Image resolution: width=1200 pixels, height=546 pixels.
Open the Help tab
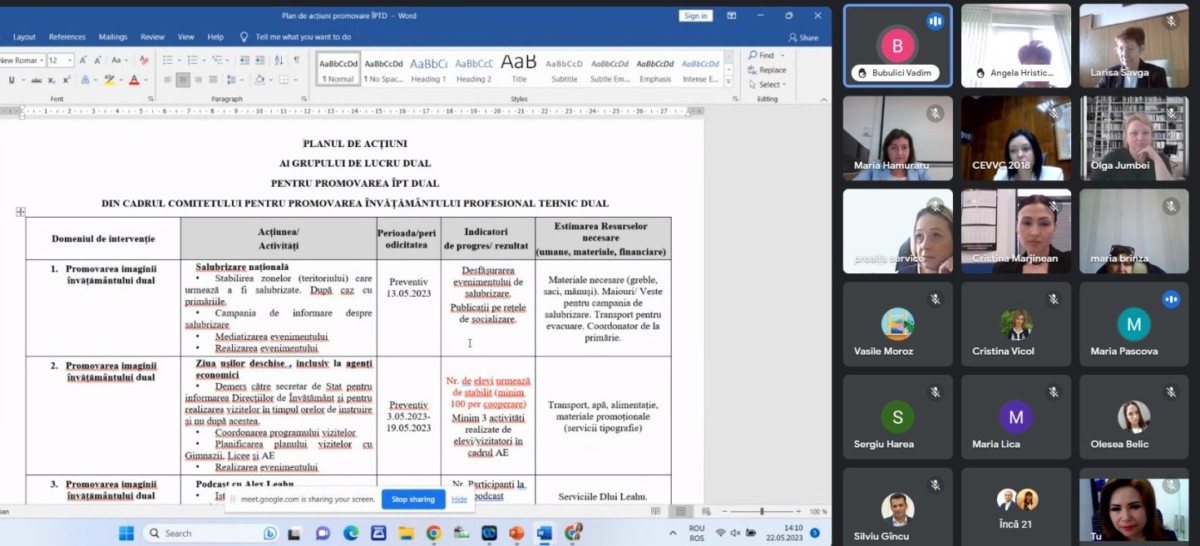pyautogui.click(x=215, y=37)
